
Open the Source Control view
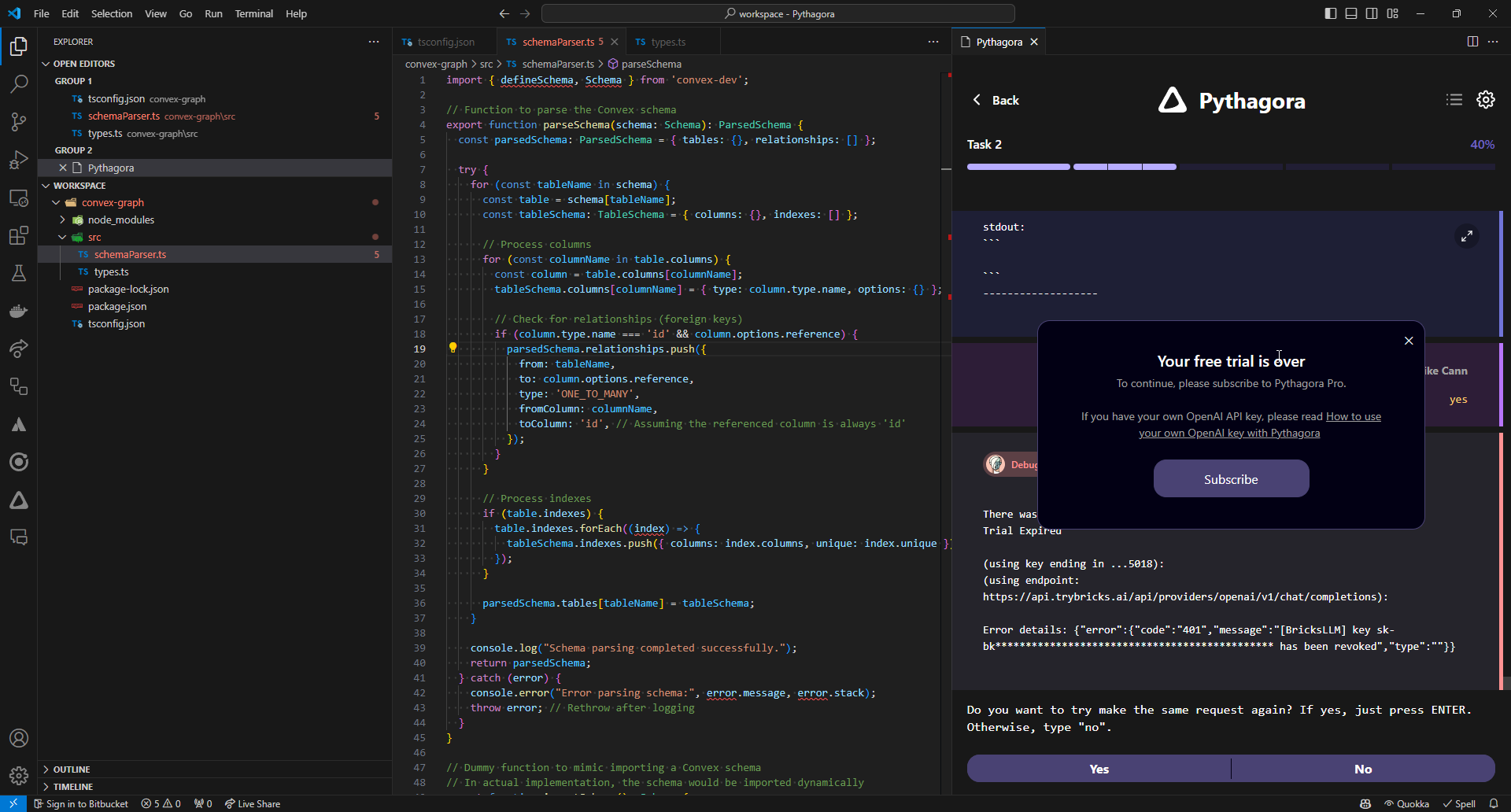[x=19, y=121]
